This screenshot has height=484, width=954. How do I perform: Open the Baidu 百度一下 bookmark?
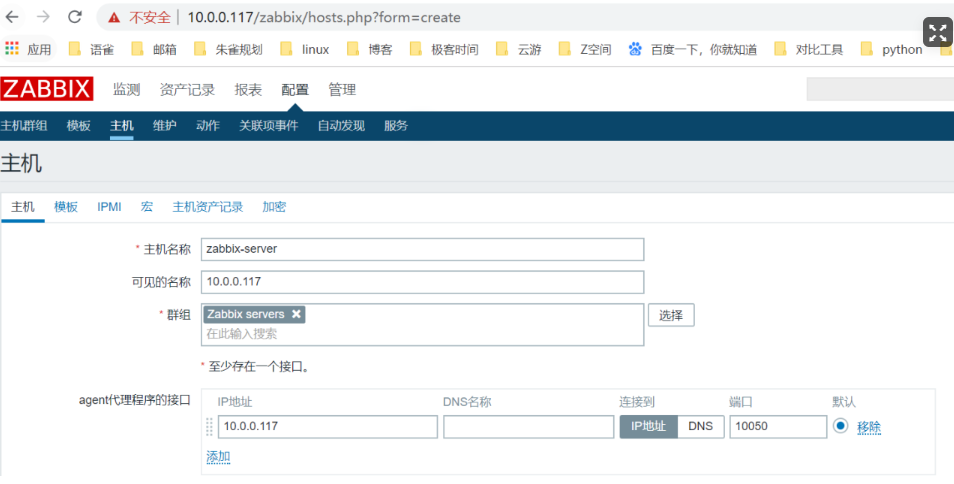(x=693, y=49)
